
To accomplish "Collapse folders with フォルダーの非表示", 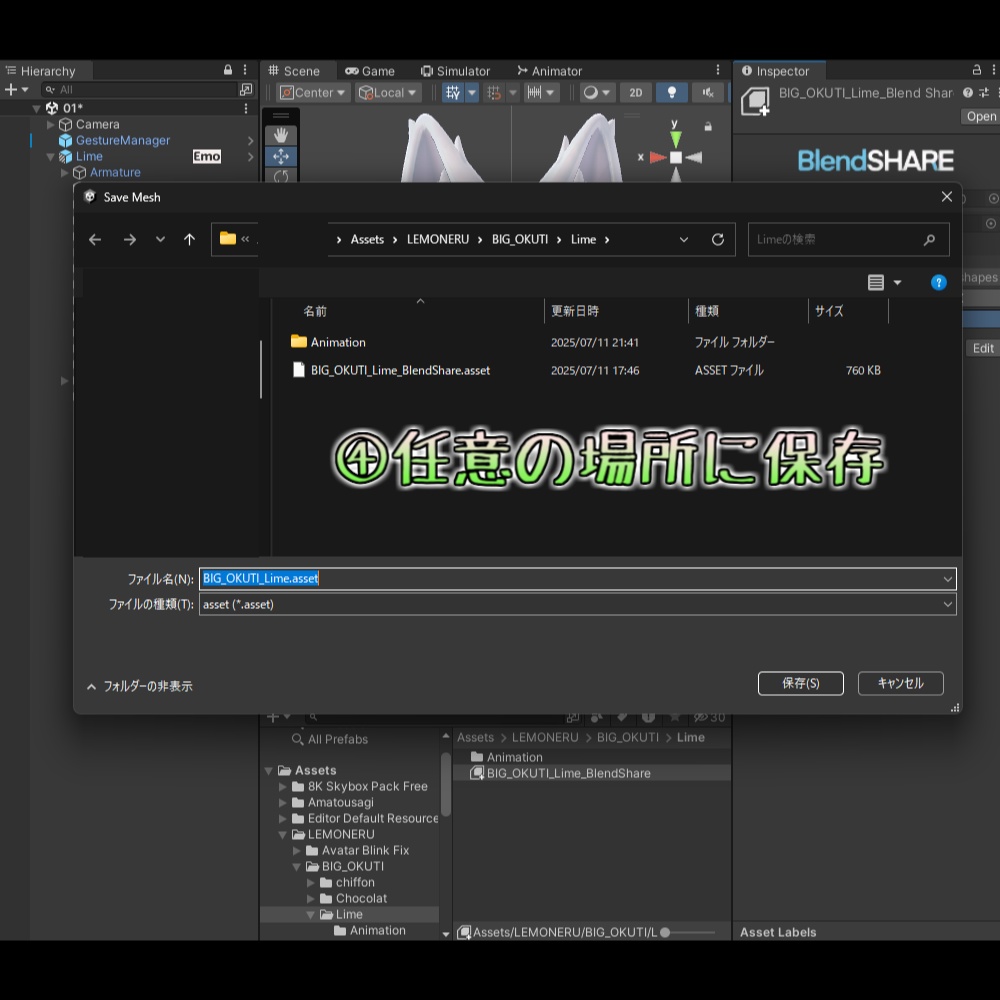I will [140, 687].
